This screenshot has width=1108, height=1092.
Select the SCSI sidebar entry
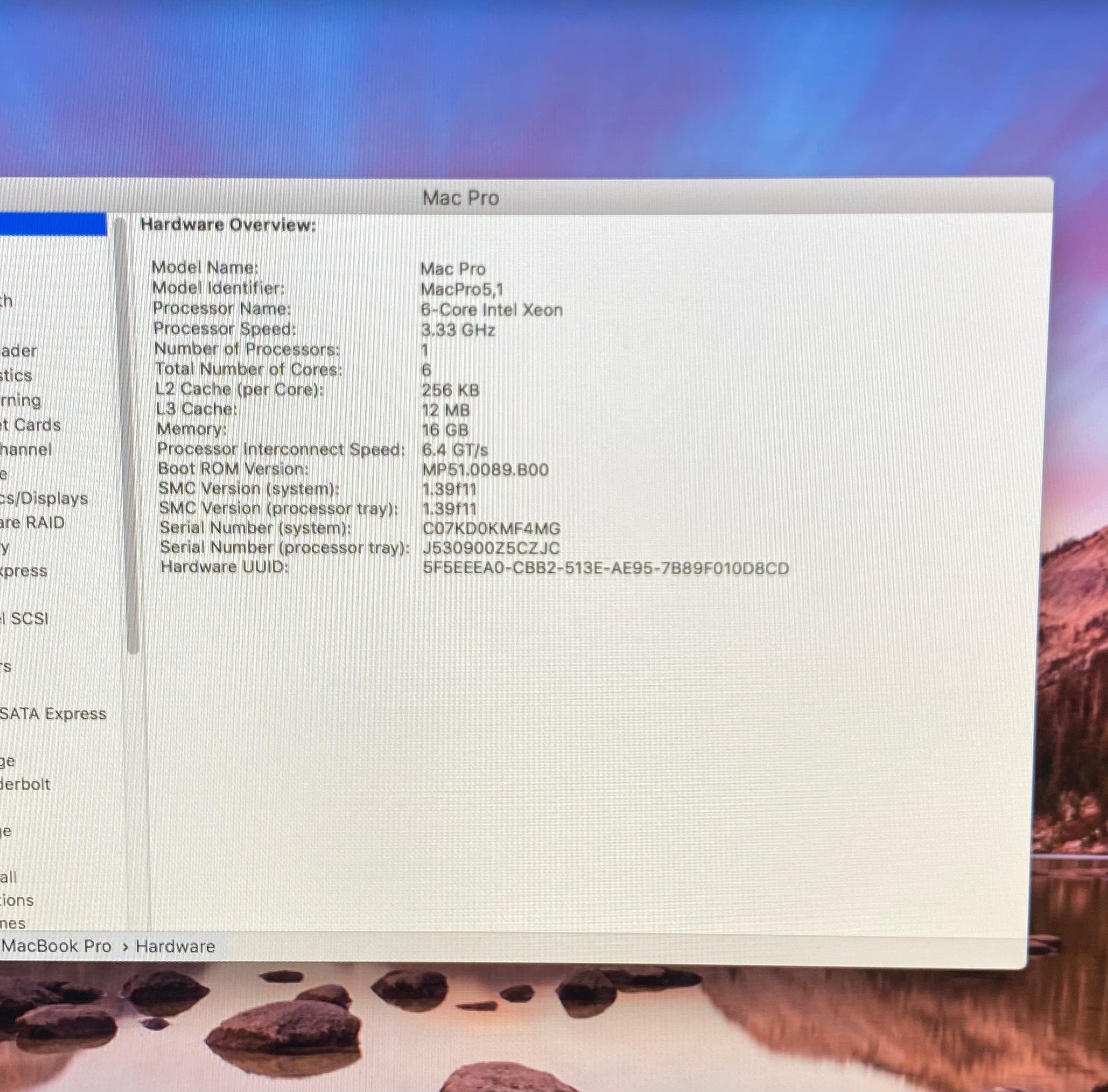click(x=24, y=619)
